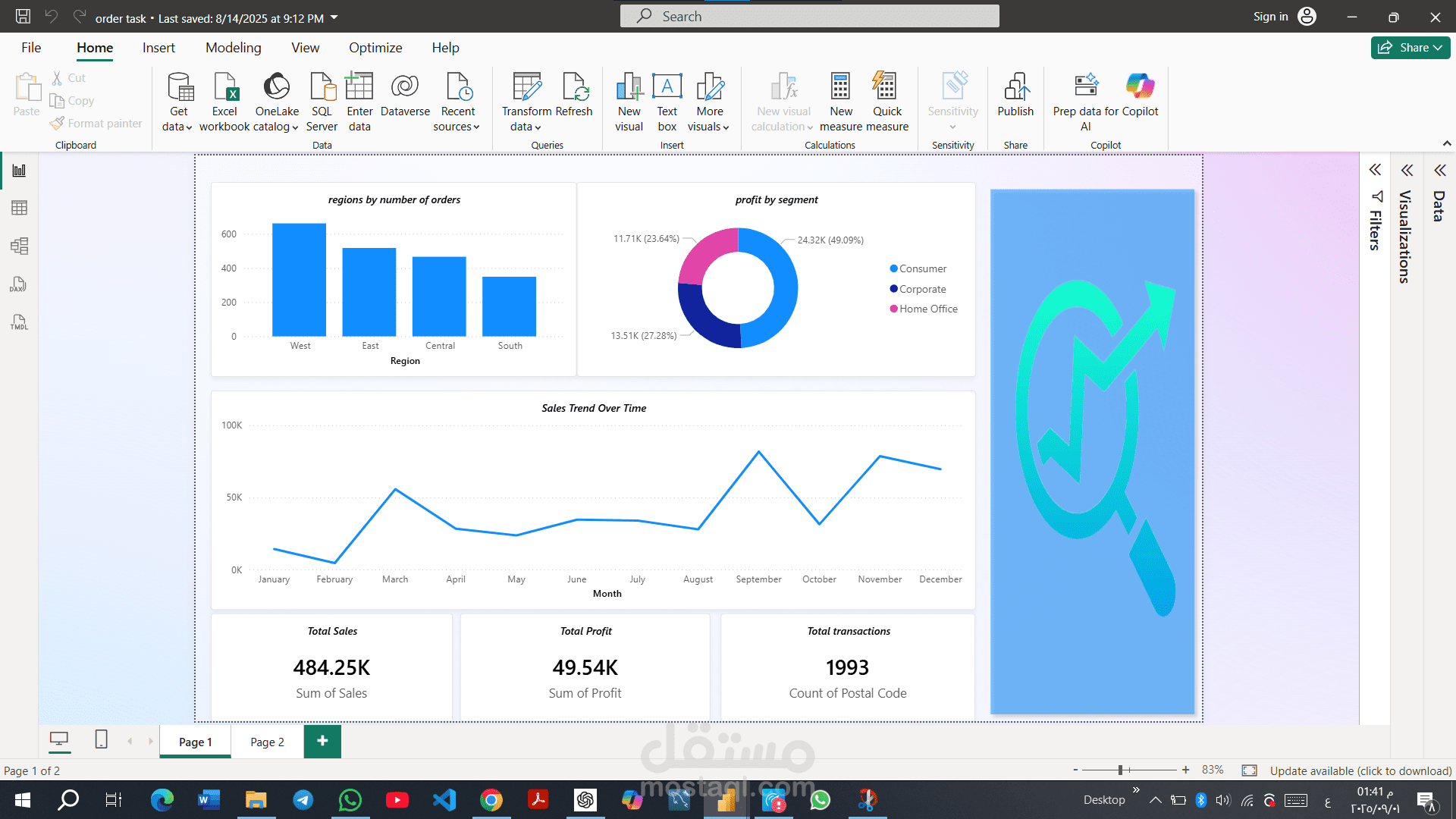Open the Model view icon in sidebar

pos(19,246)
